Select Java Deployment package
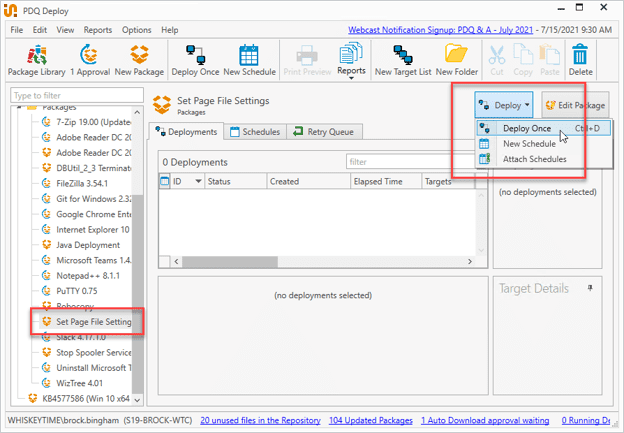This screenshot has width=624, height=433. point(81,245)
